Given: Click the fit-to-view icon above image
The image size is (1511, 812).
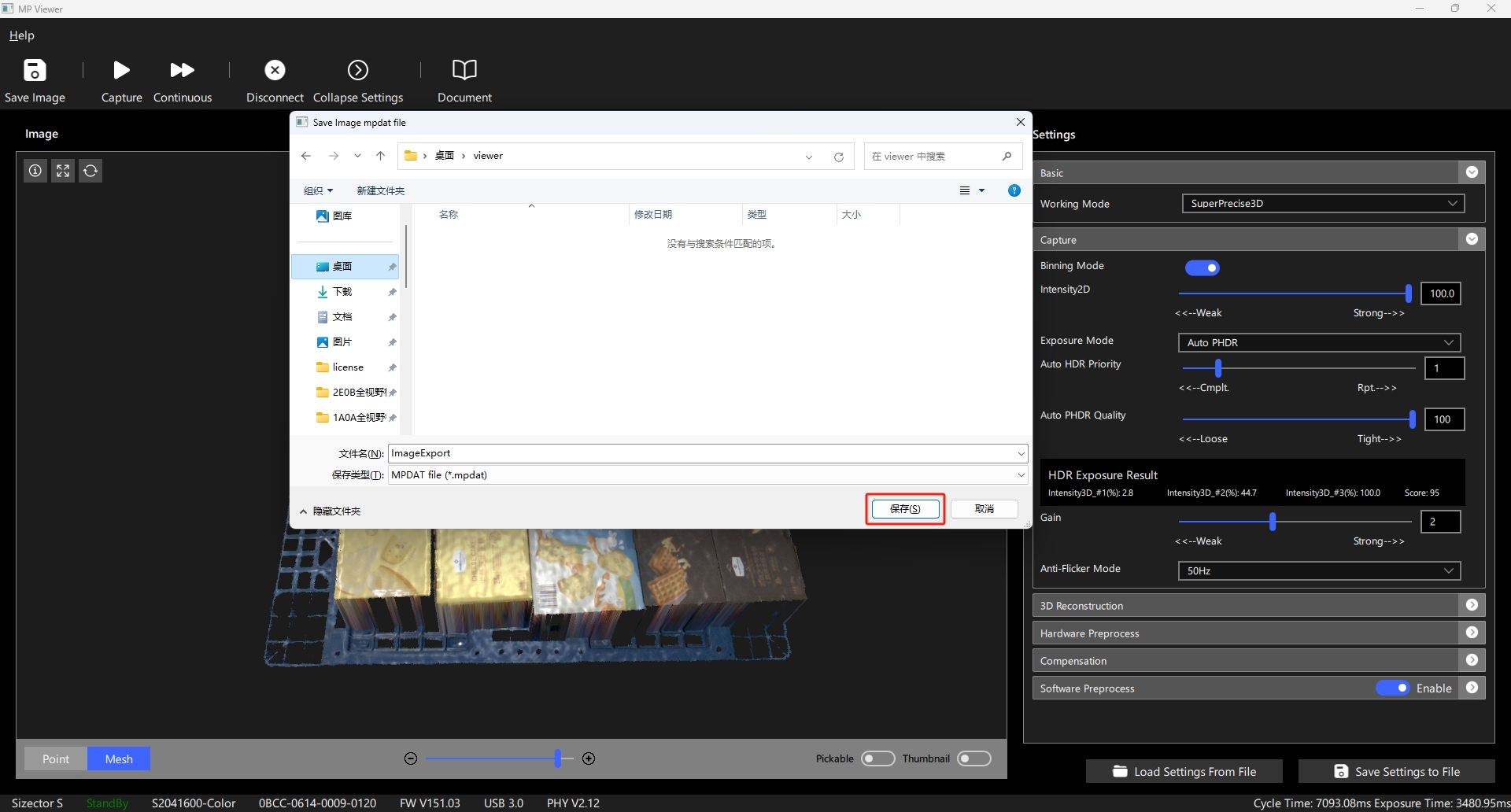Looking at the screenshot, I should (63, 171).
